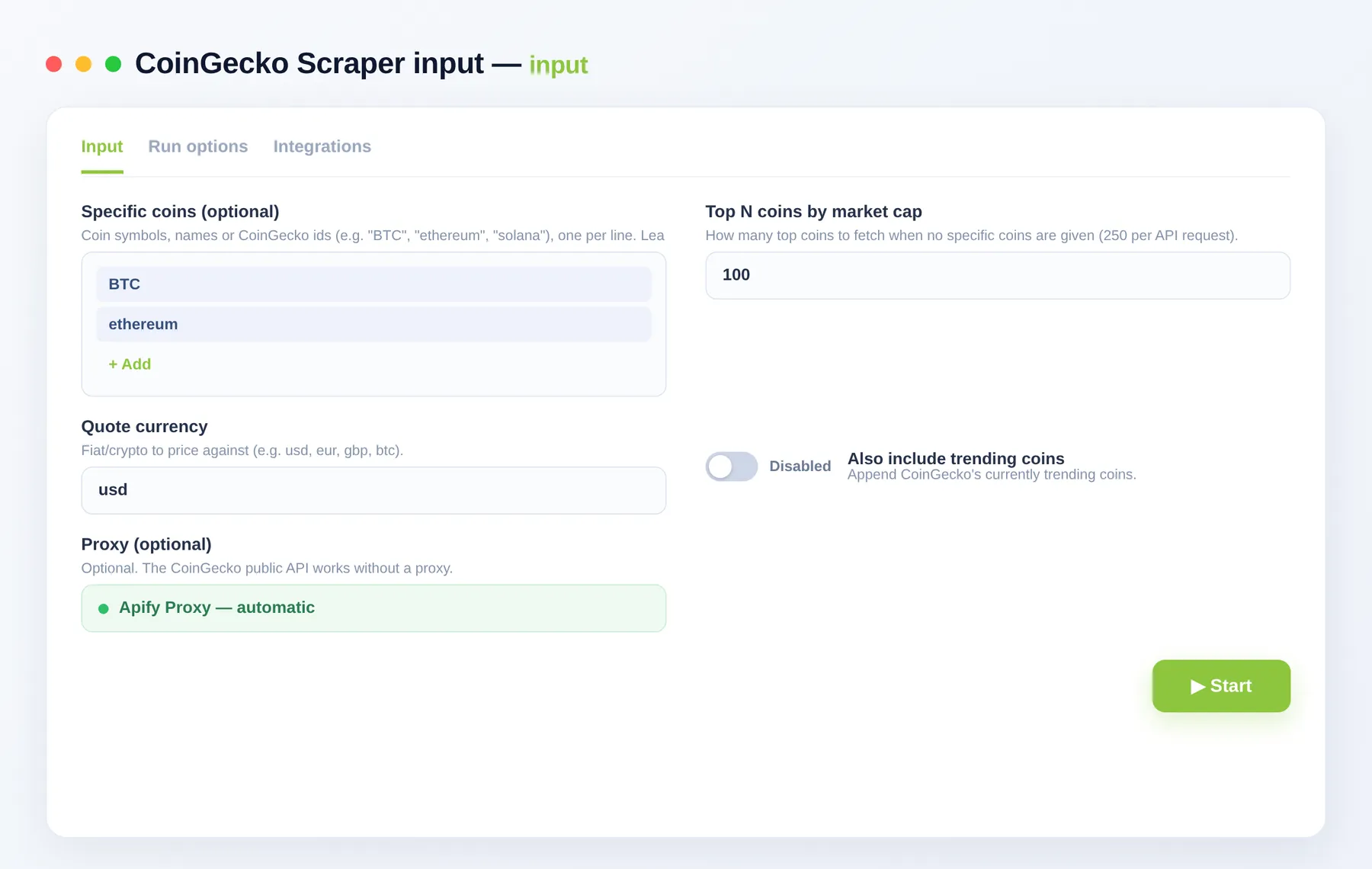
Task: Click the Proxy (optional) heading
Action: point(146,544)
